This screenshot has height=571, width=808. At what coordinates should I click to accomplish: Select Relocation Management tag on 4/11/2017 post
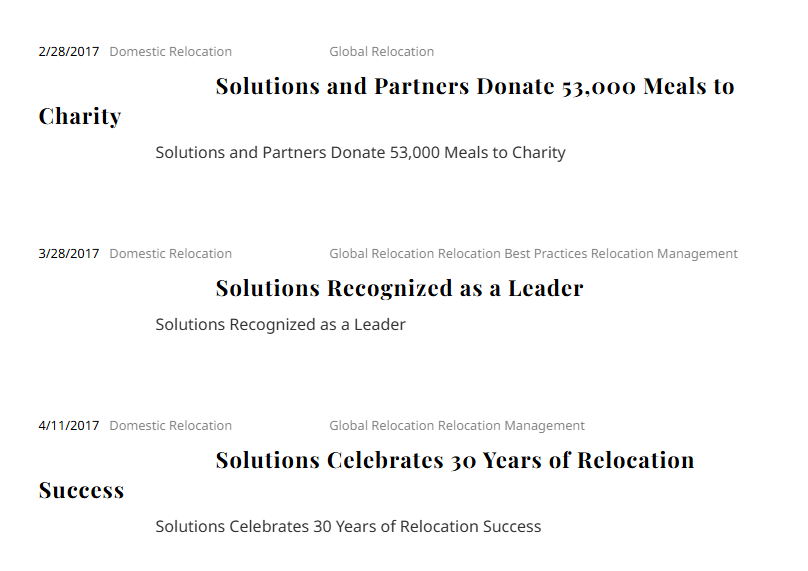[511, 426]
